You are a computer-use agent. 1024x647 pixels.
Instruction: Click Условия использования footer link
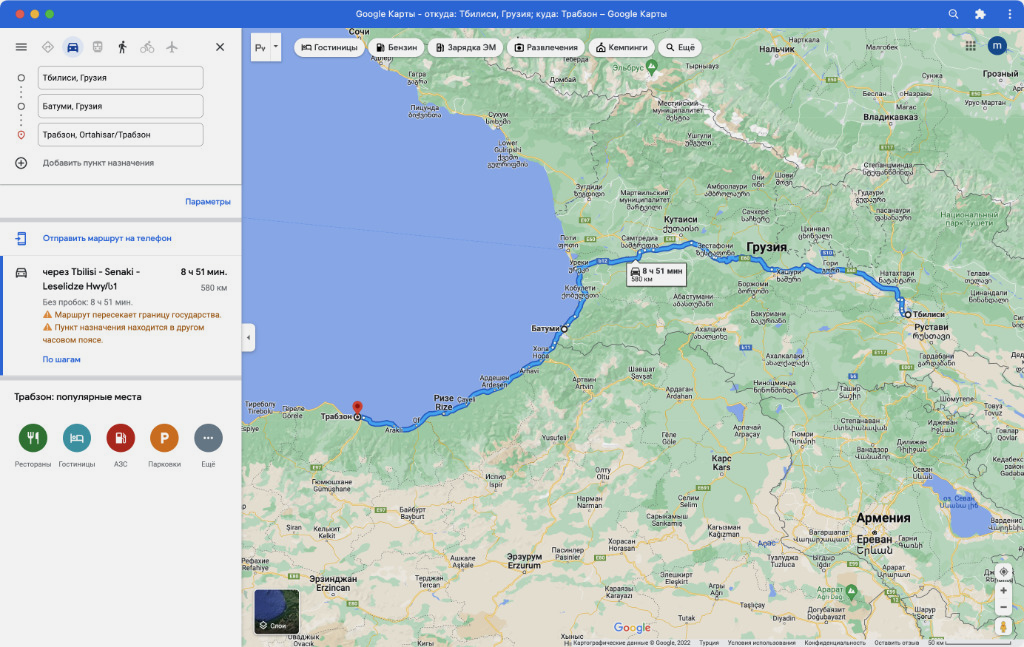(x=761, y=643)
